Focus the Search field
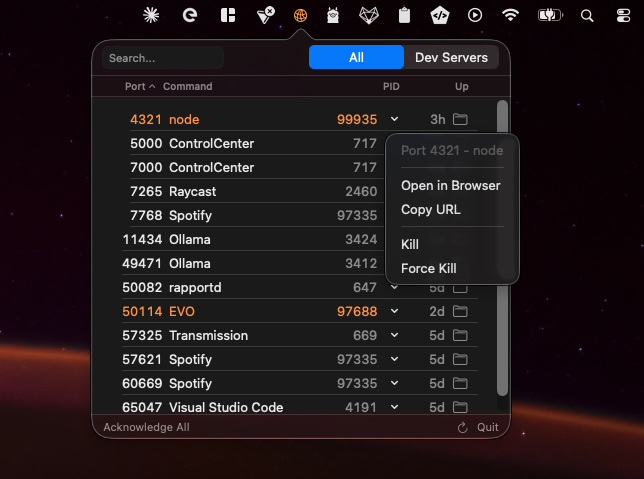Image resolution: width=644 pixels, height=479 pixels. pyautogui.click(x=163, y=58)
